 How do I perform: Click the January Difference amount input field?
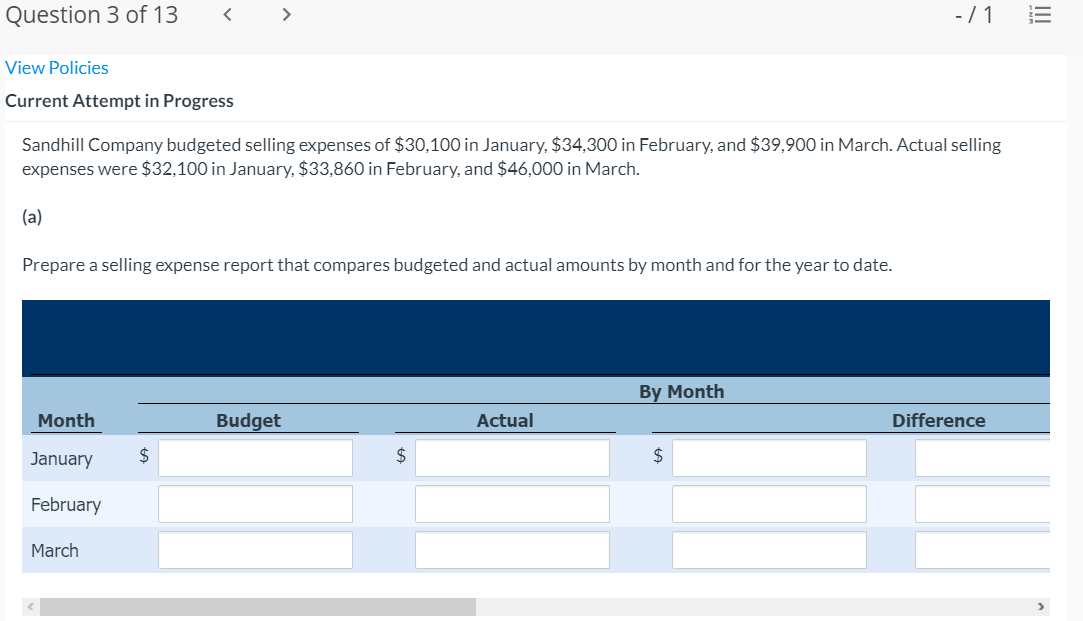pyautogui.click(x=769, y=458)
